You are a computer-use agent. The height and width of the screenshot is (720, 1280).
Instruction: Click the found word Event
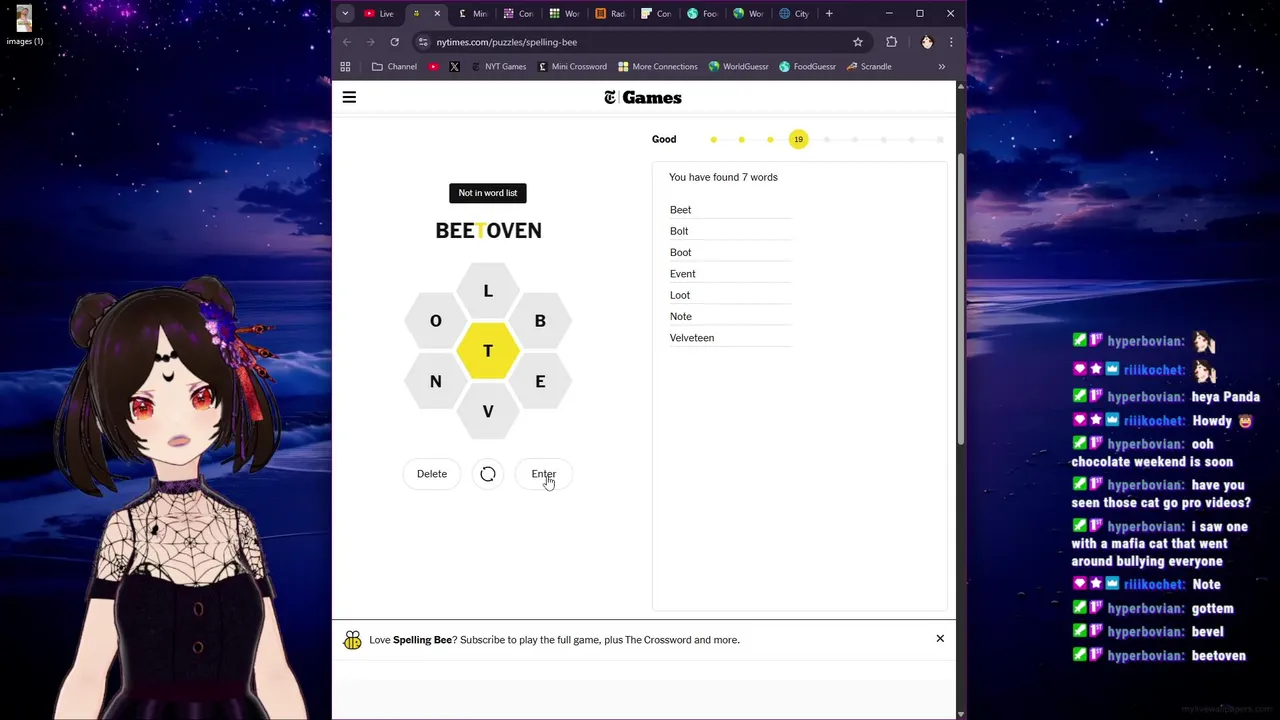pos(682,274)
